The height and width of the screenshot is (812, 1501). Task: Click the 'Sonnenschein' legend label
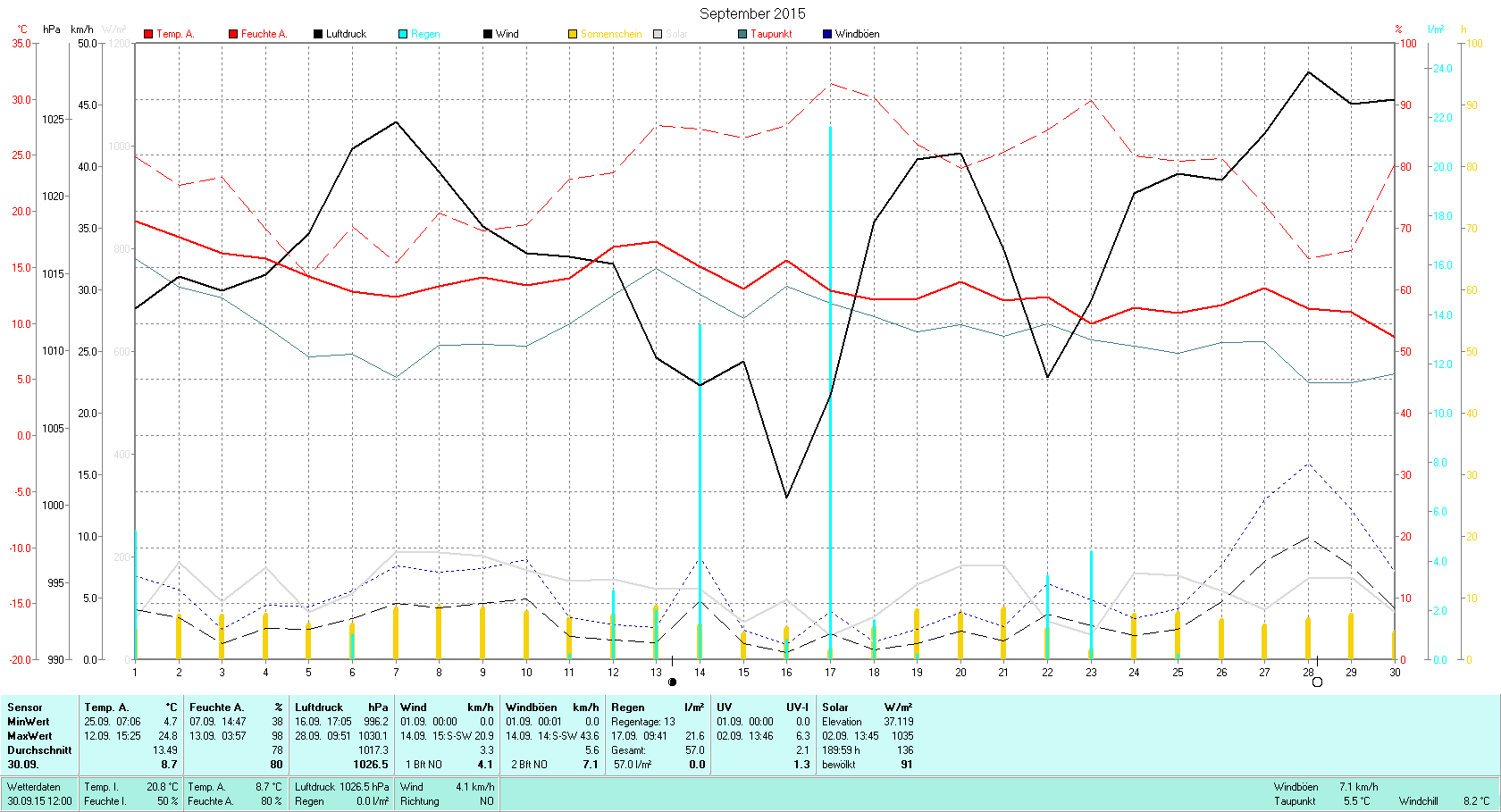click(611, 34)
